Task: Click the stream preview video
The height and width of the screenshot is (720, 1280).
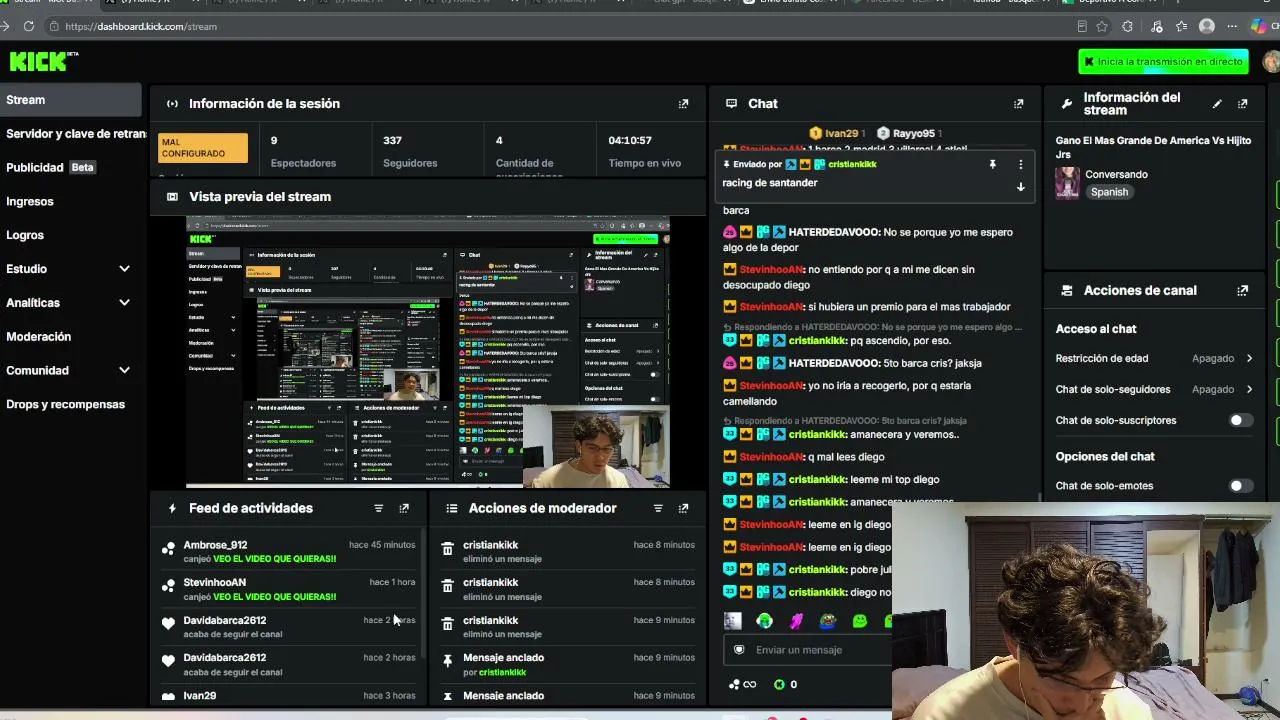Action: pyautogui.click(x=428, y=352)
